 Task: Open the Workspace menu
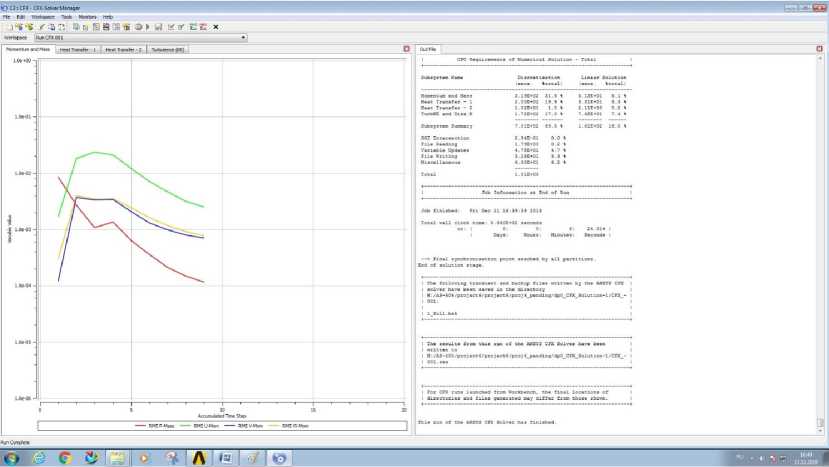tap(43, 17)
